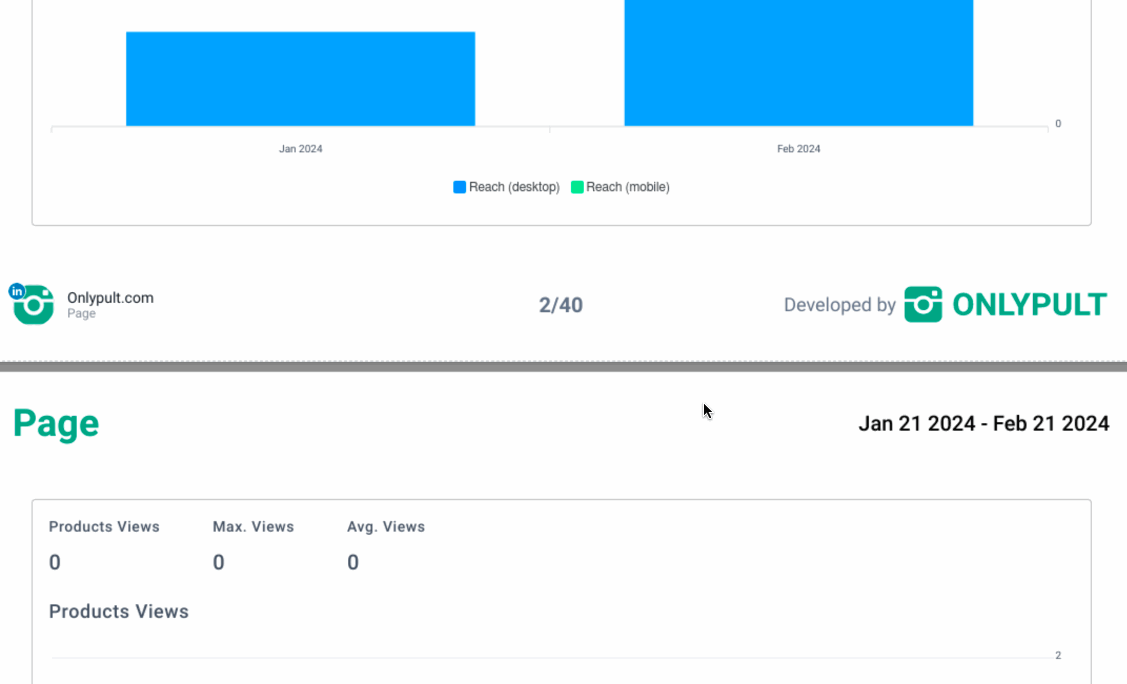Click the green camera icon beside the ONLYPULT wordmark
The width and height of the screenshot is (1127, 684).
923,305
